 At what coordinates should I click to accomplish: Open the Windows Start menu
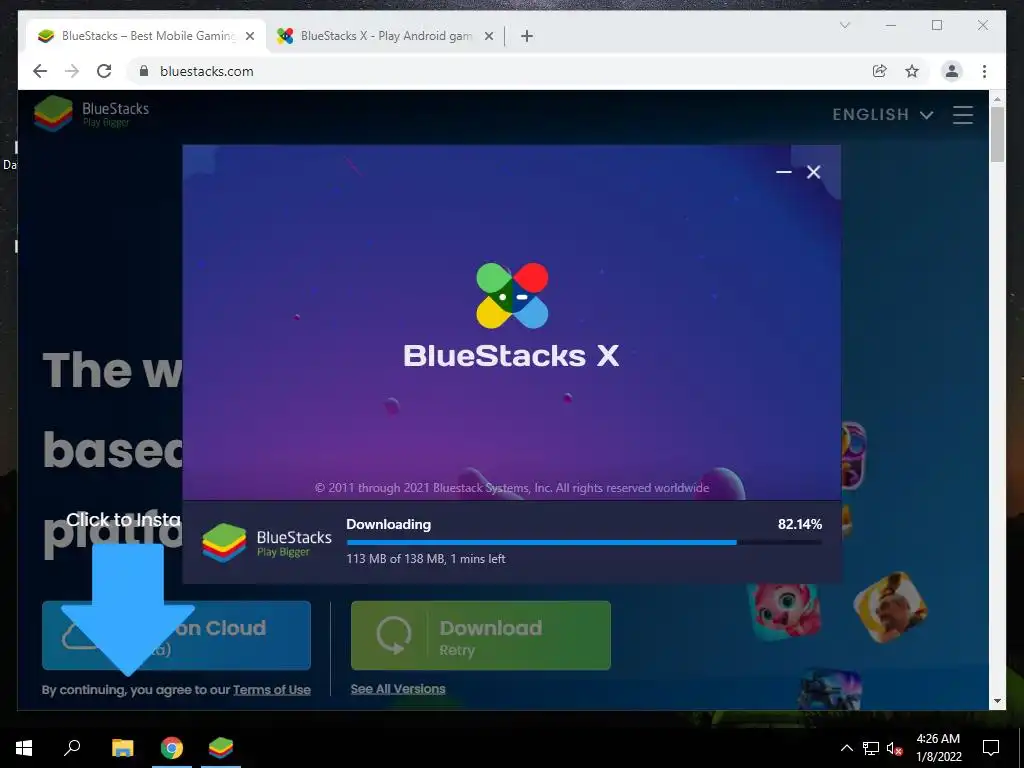24,748
